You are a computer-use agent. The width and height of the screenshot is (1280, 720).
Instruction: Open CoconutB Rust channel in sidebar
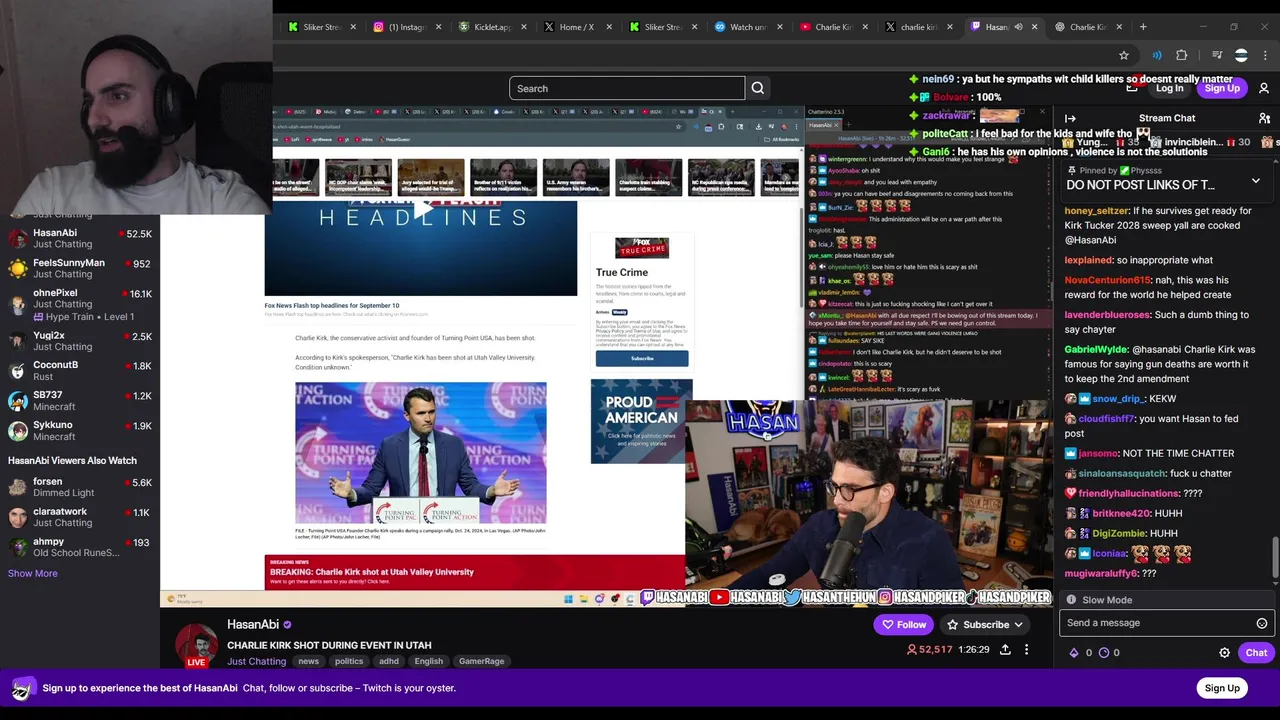(x=80, y=370)
